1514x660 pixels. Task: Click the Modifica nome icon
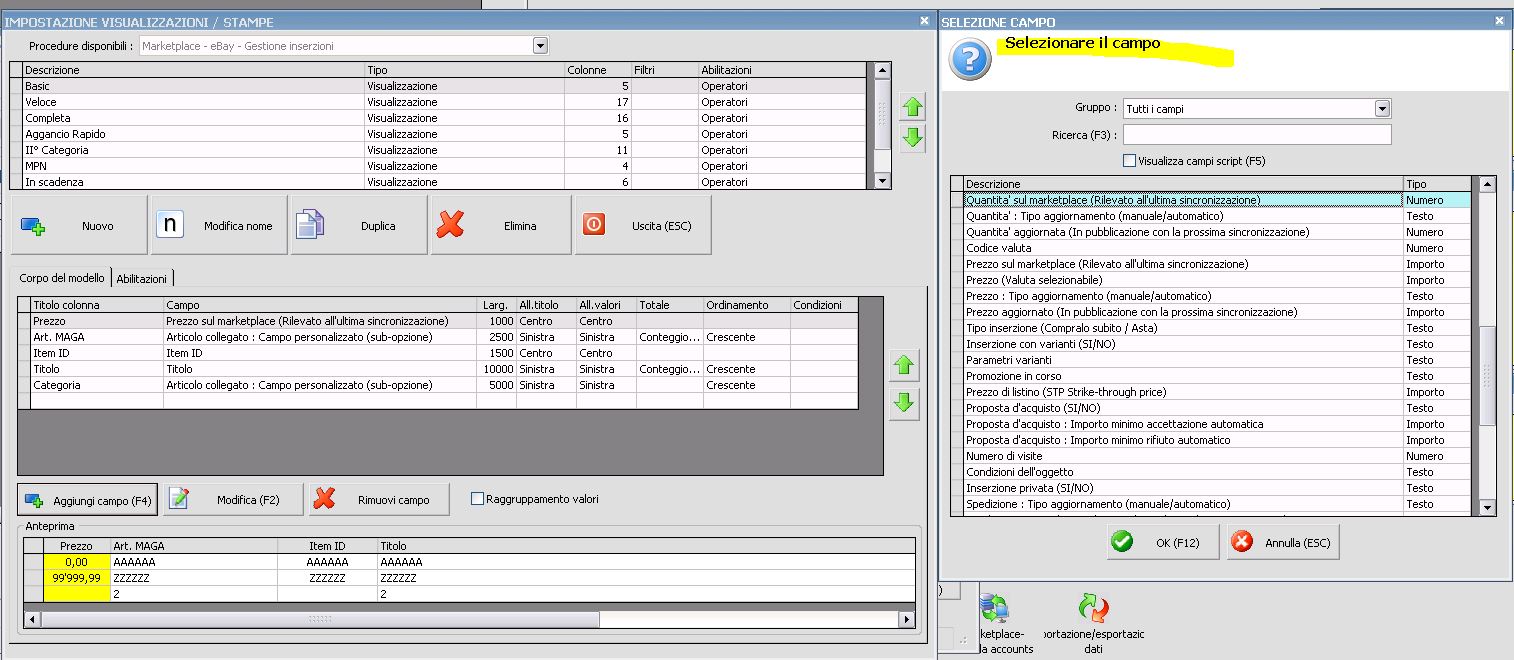pyautogui.click(x=171, y=226)
